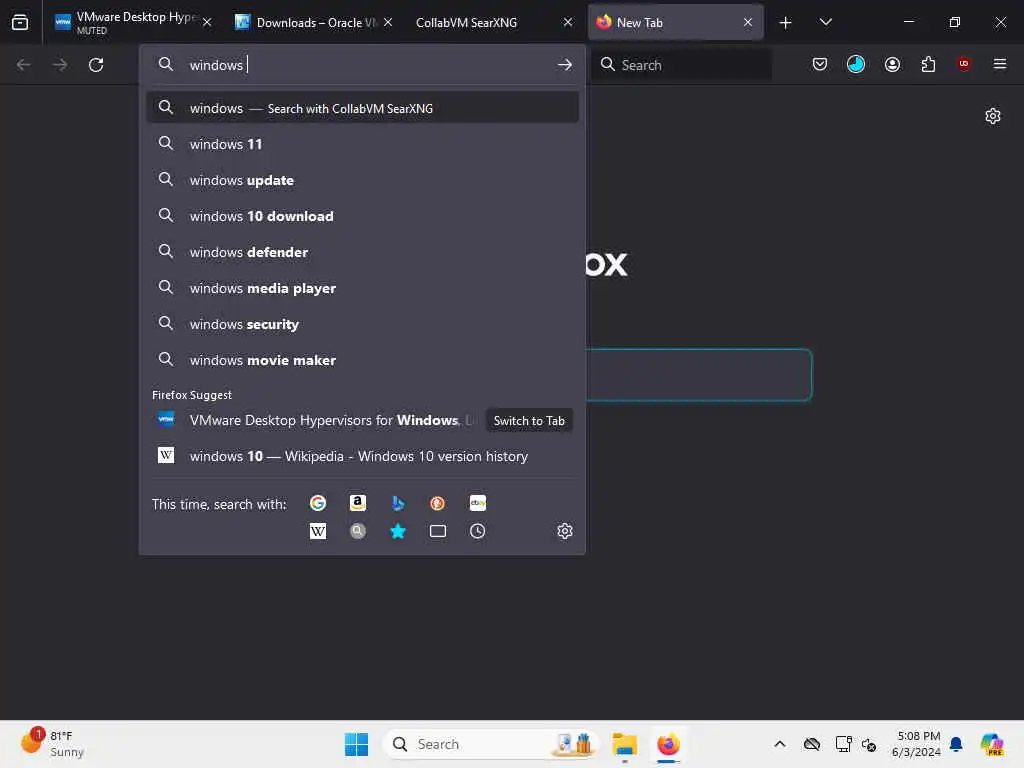
Task: Open the Firefox hamburger application menu
Action: (x=1000, y=64)
